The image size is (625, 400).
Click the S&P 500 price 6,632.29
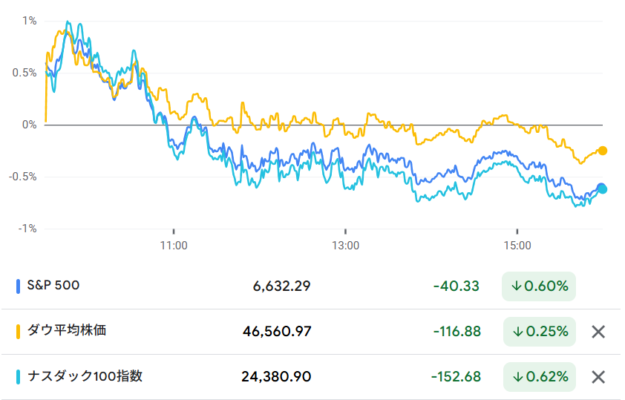point(282,286)
